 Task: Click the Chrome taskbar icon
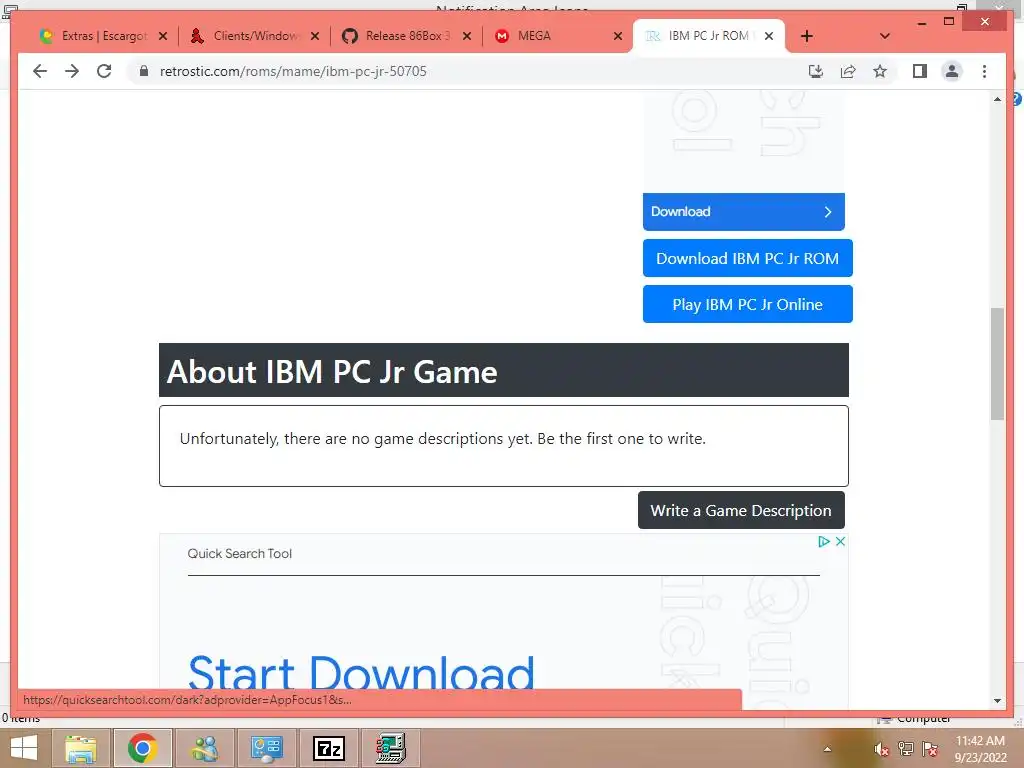(x=142, y=748)
